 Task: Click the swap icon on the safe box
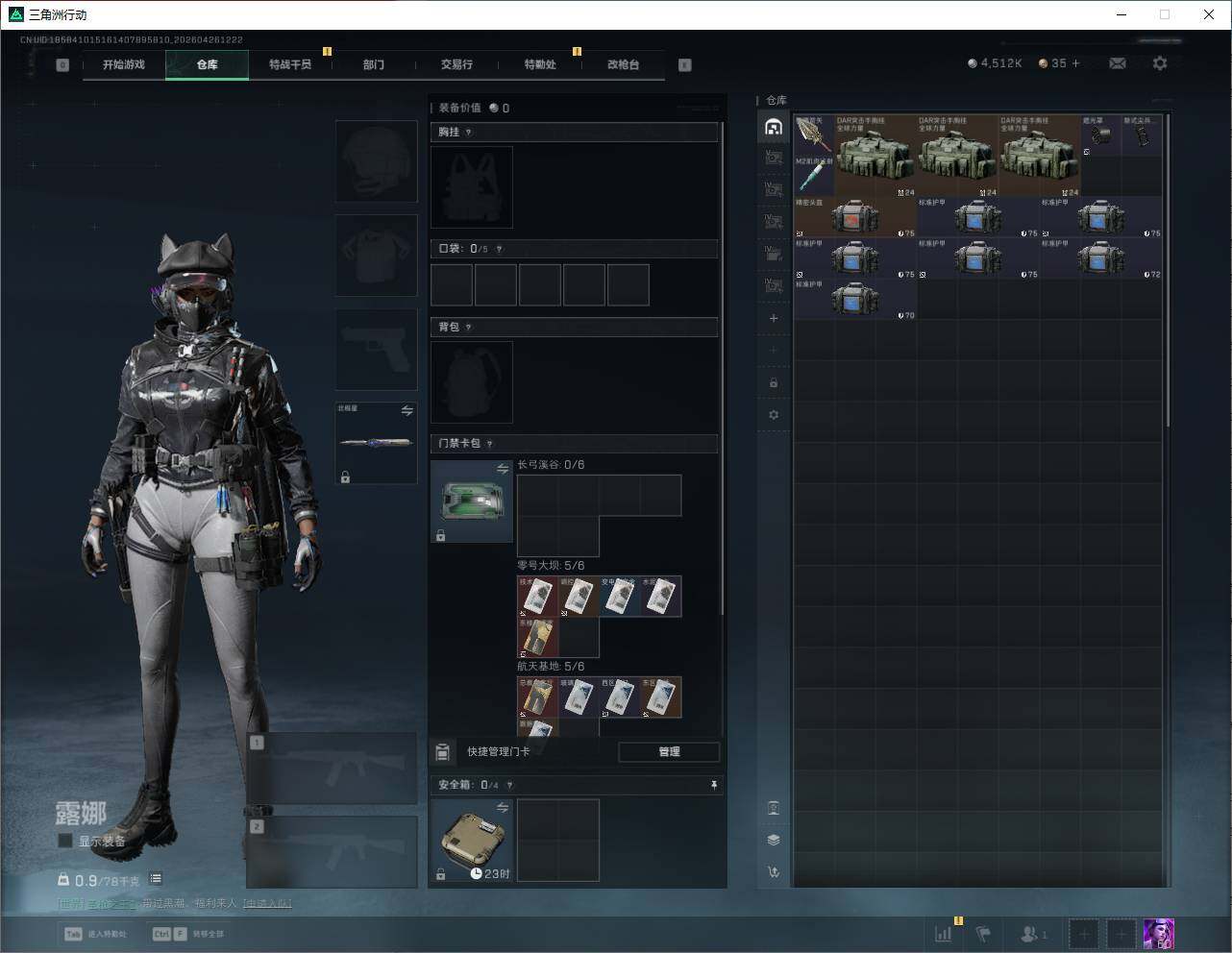click(x=503, y=808)
